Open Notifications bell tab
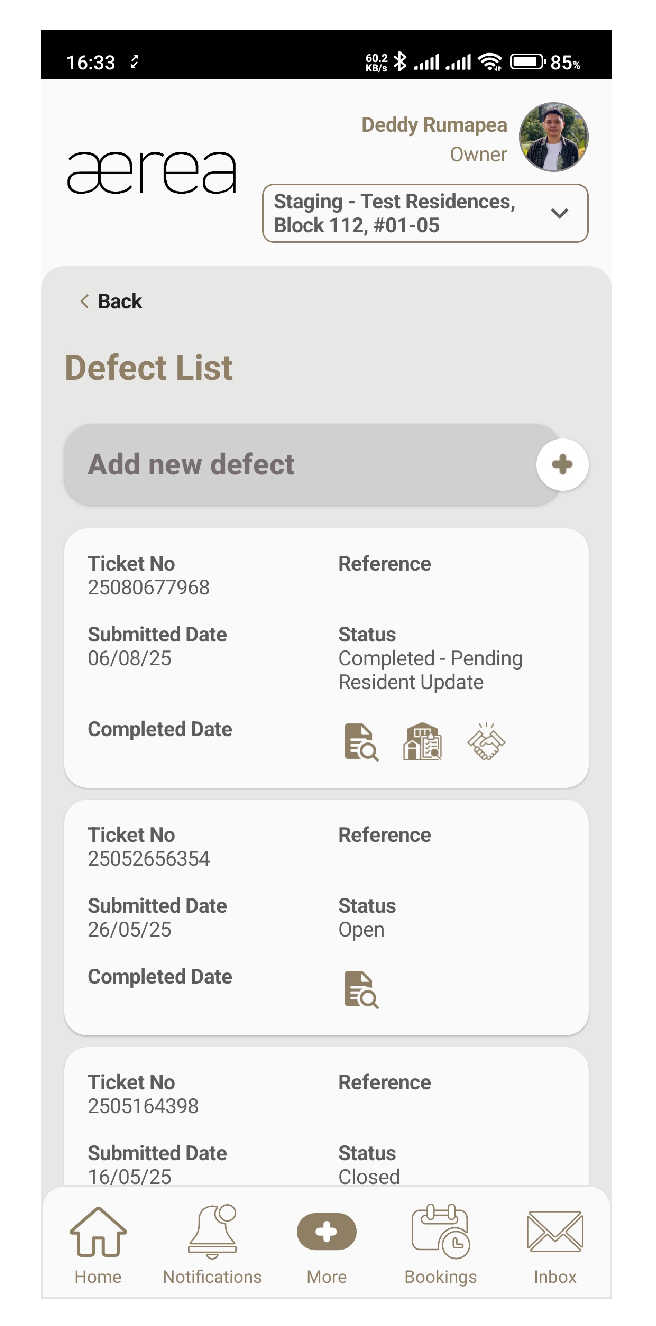 (212, 1245)
